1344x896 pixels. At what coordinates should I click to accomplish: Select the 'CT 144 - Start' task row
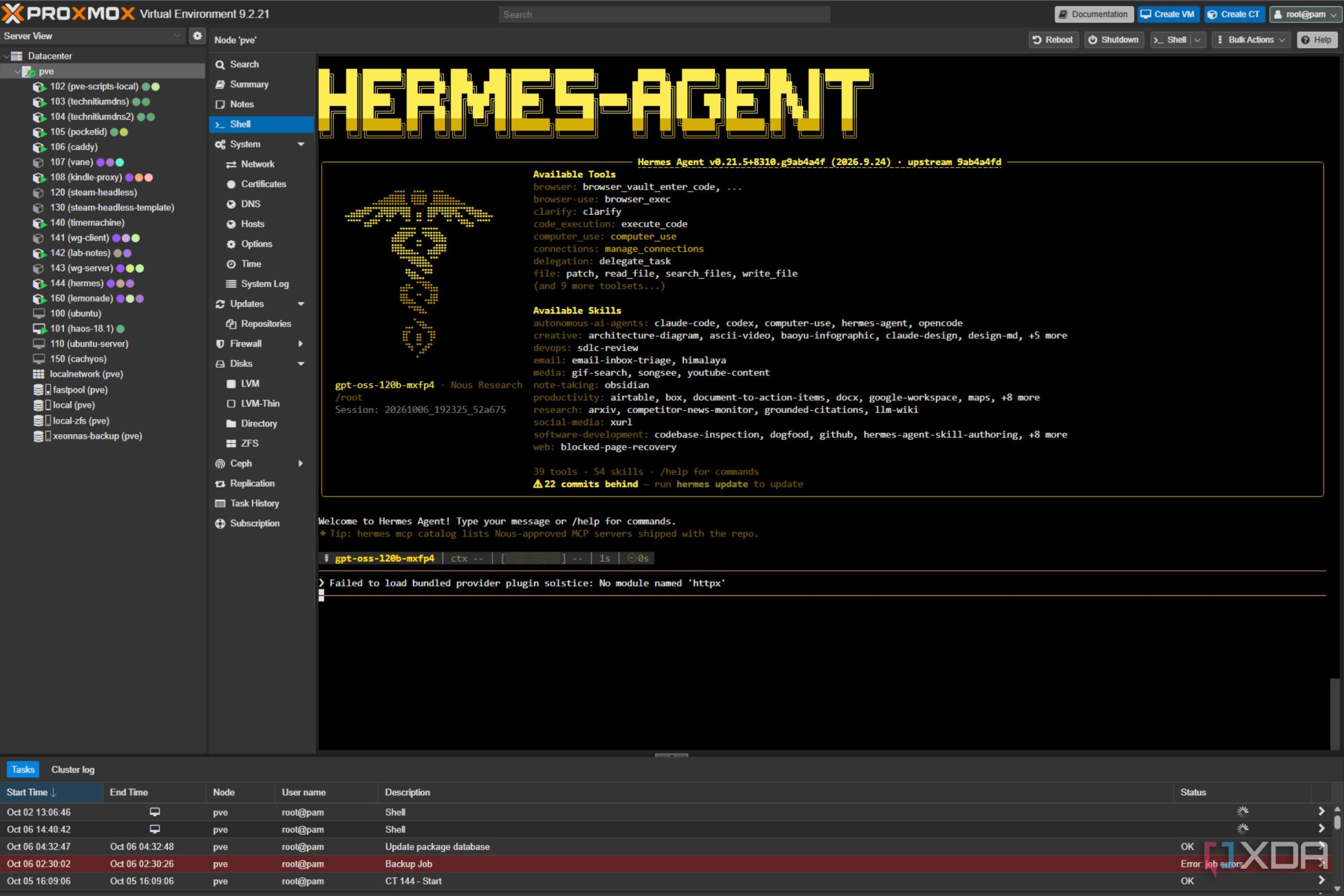(x=666, y=881)
